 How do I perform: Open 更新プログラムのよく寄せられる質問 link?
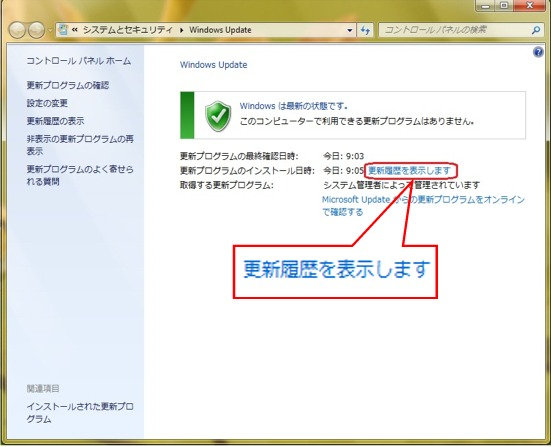(x=80, y=175)
